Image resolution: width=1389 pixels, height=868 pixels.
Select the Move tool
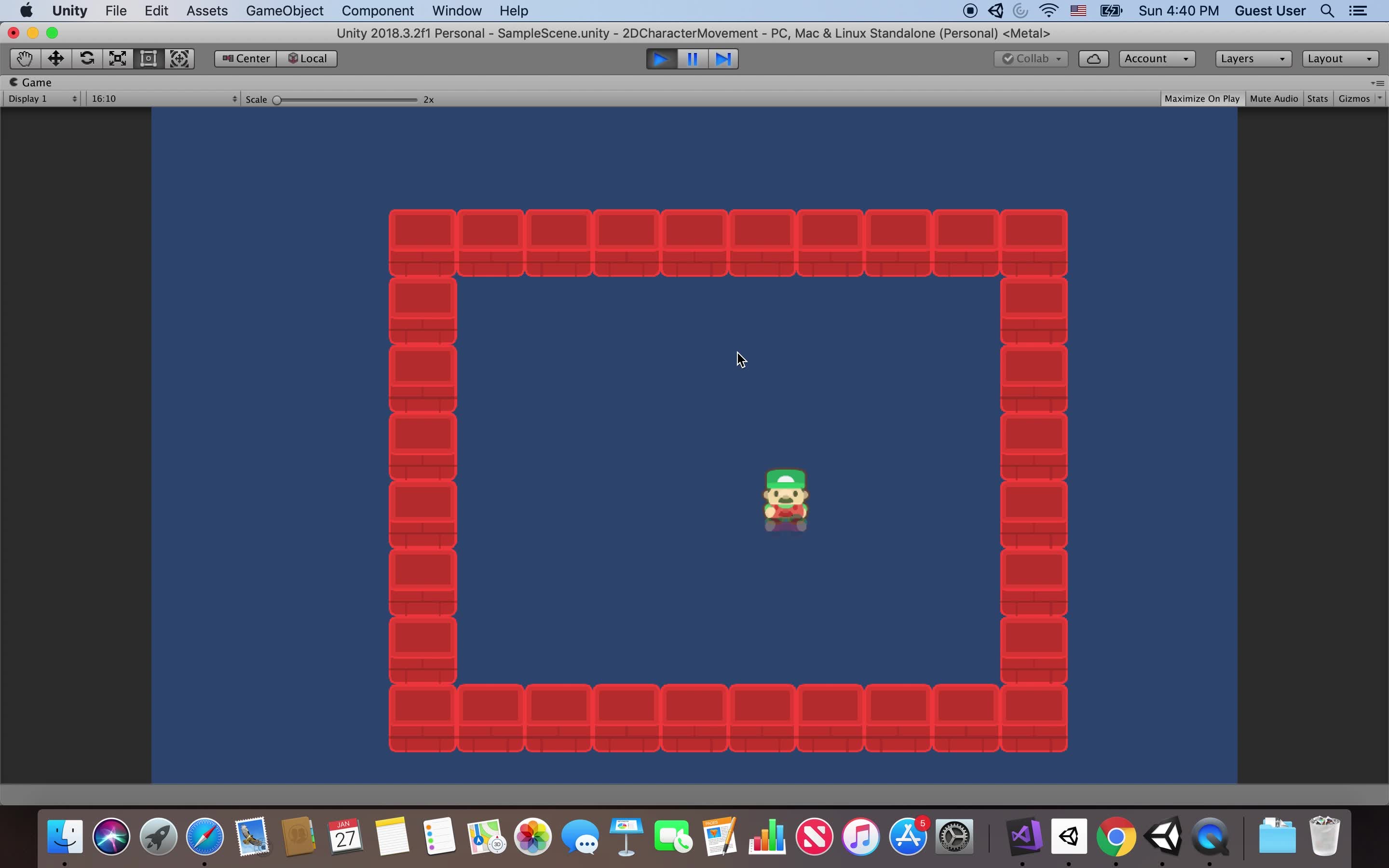click(55, 58)
